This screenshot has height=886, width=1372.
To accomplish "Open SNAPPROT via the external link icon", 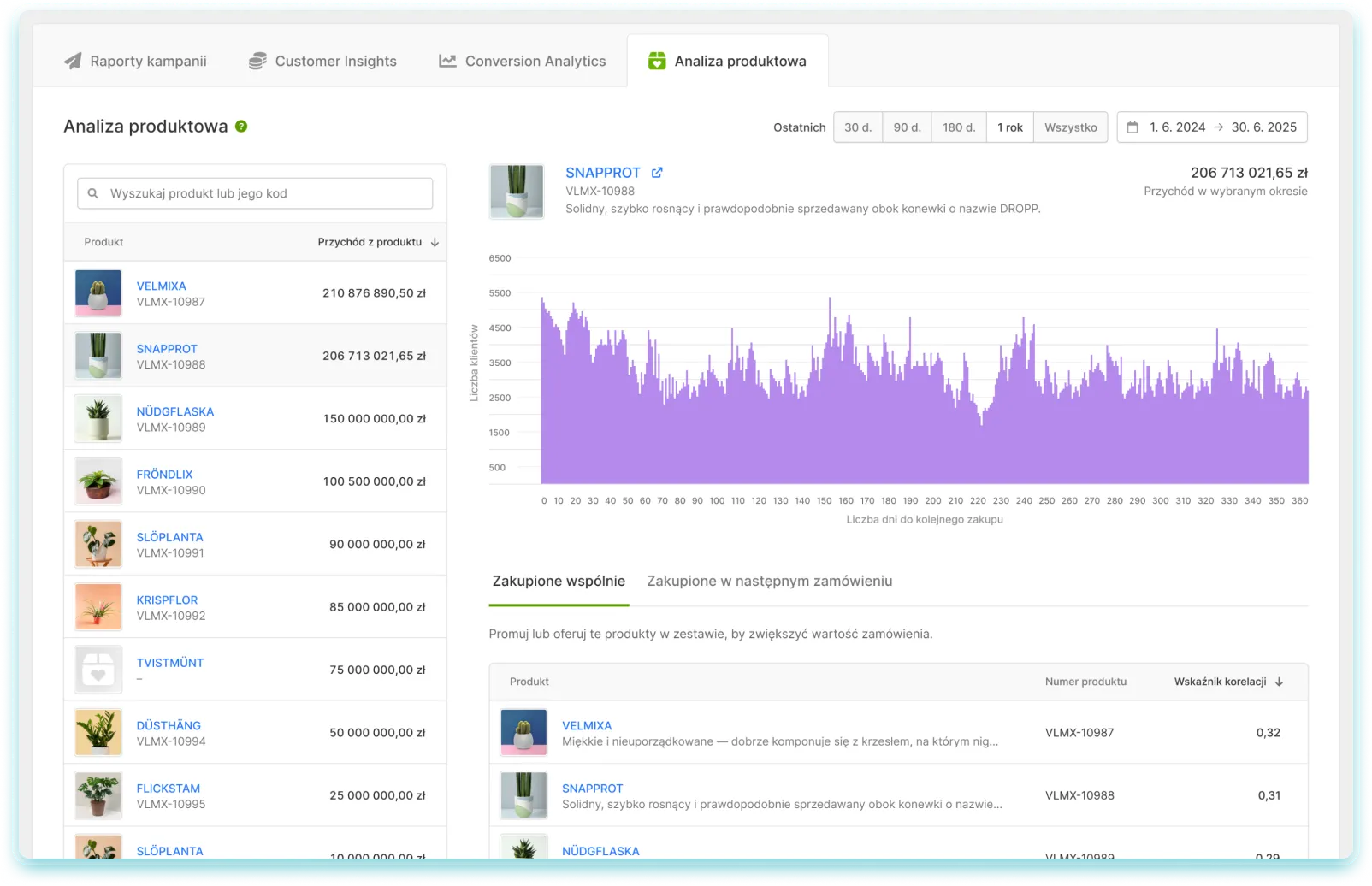I will (656, 172).
